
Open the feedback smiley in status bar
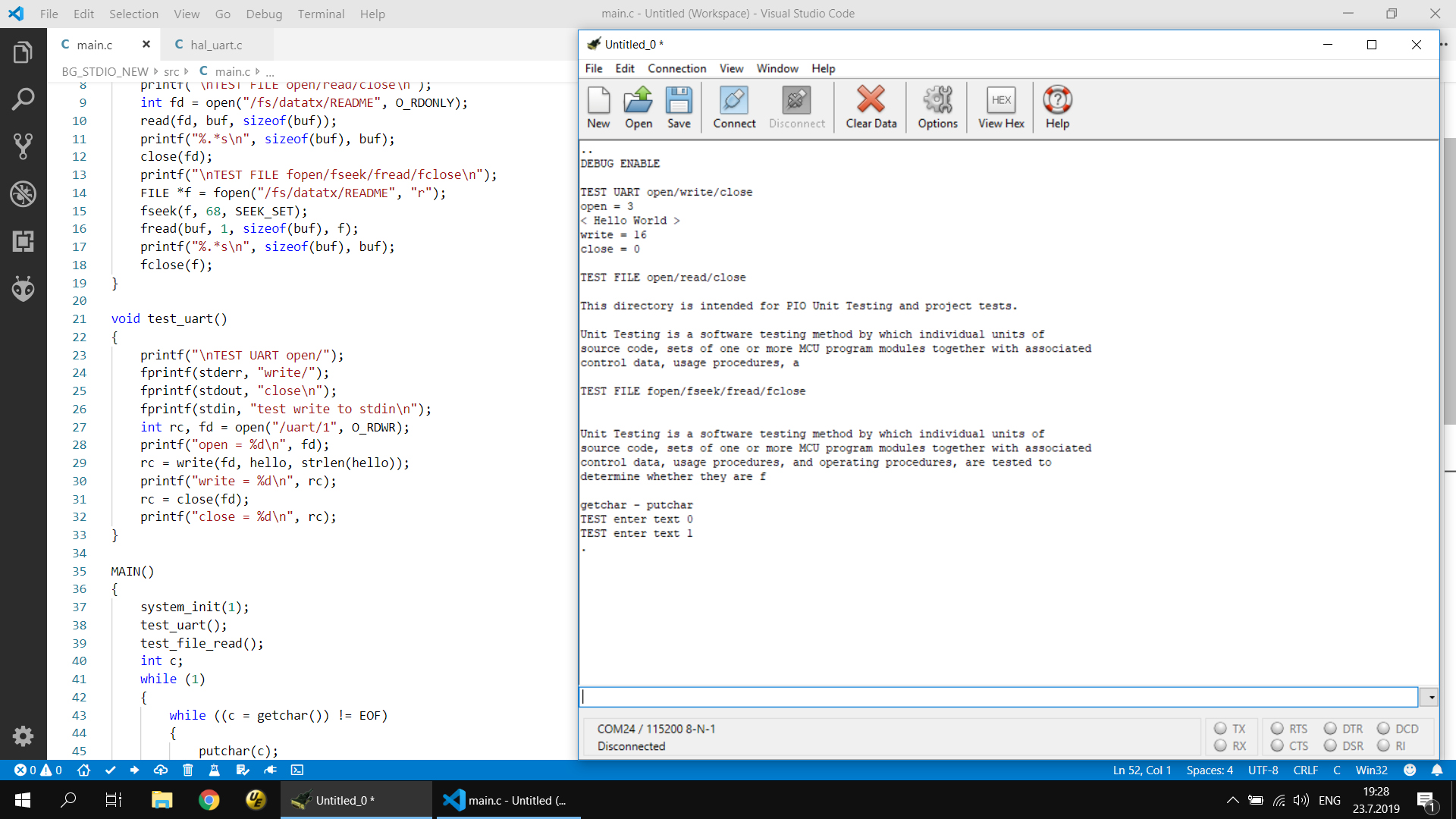click(x=1410, y=770)
